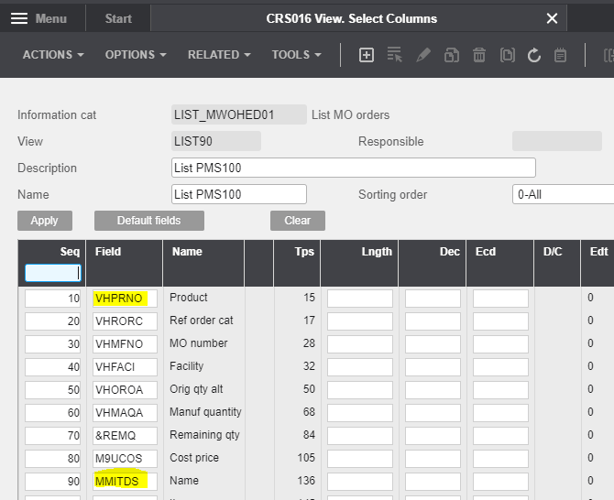Open the Related dropdown menu

click(x=219, y=55)
